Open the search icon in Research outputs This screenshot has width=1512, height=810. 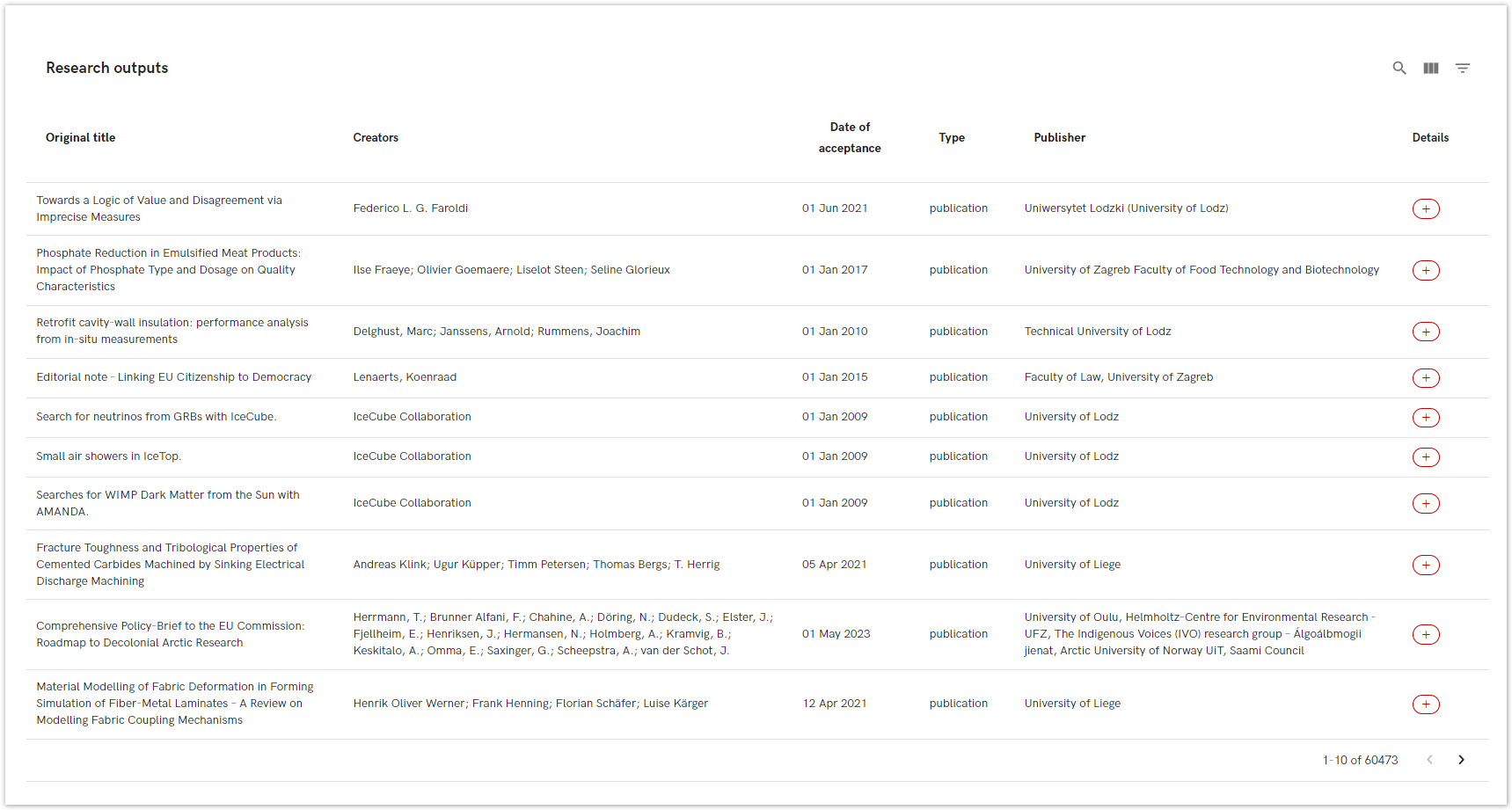pyautogui.click(x=1399, y=68)
